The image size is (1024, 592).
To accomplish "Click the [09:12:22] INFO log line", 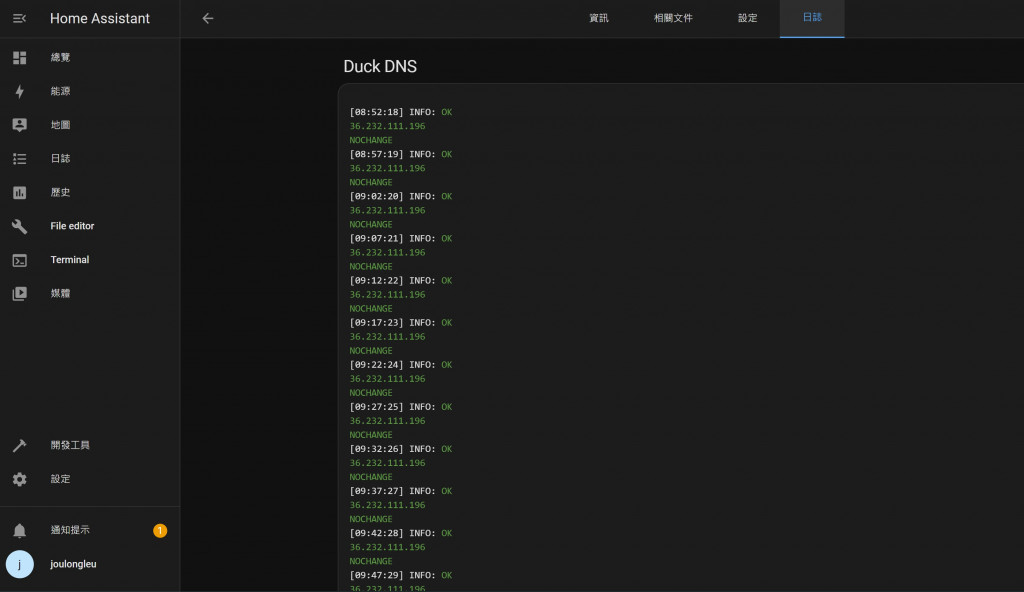I will [x=400, y=281].
